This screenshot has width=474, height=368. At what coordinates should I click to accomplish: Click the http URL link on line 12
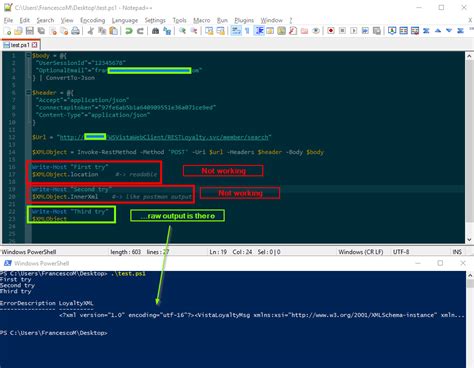[x=164, y=137]
